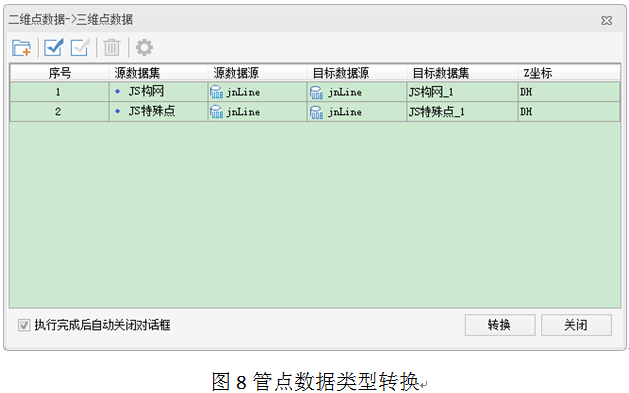Screen dimensions: 629x393
Task: Select row number 1 cell
Action: [60, 92]
